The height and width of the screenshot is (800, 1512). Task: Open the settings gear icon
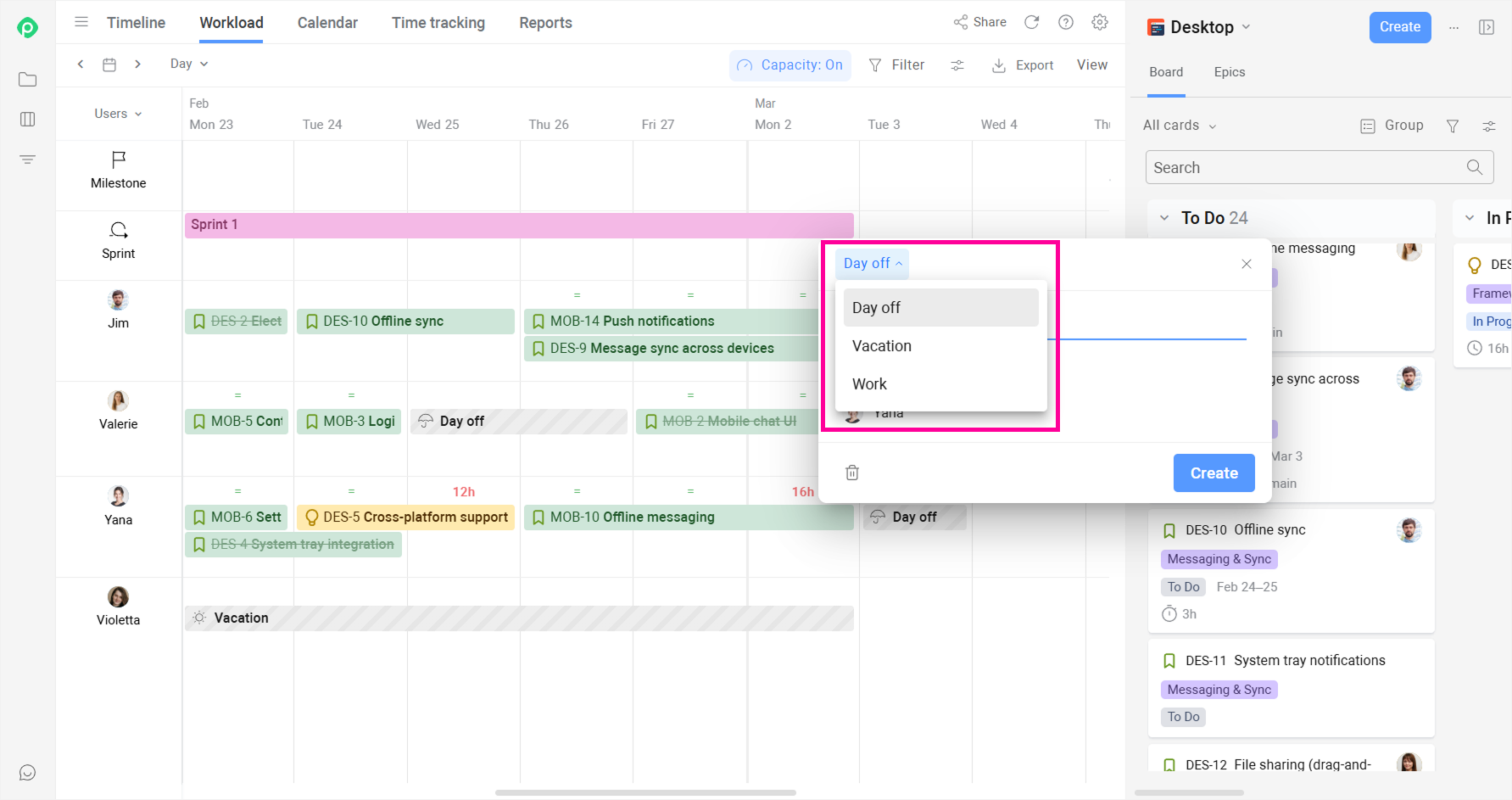point(1100,22)
